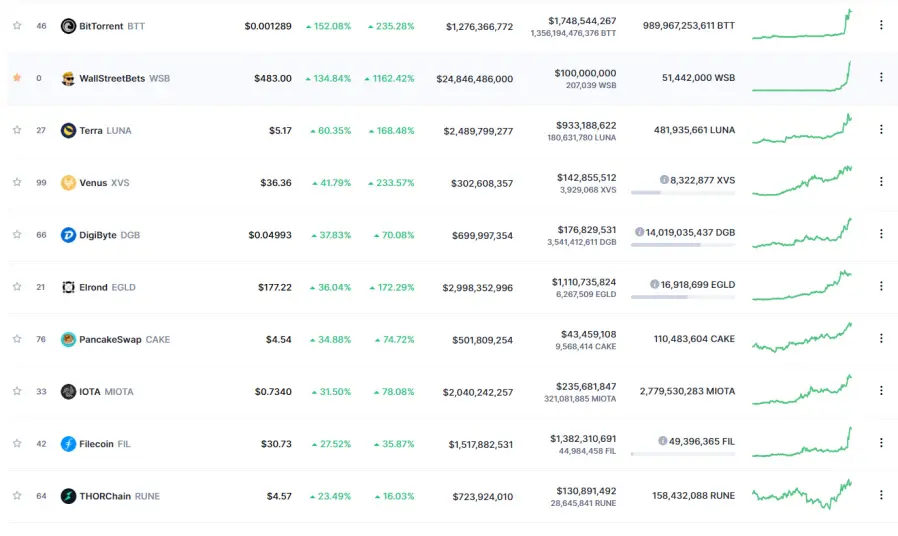Open Filecoin FIL coin page
The image size is (898, 536).
click(x=105, y=444)
